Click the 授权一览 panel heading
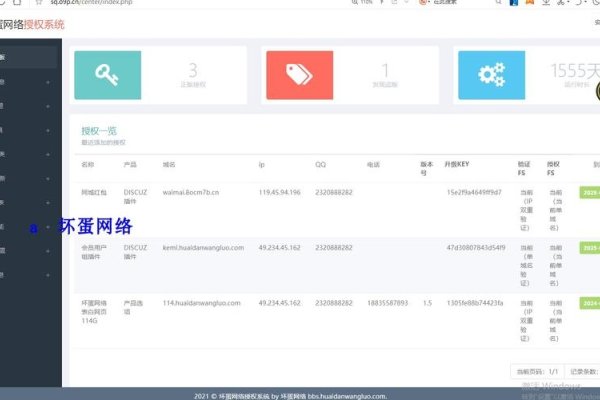The image size is (600, 400). pos(99,131)
